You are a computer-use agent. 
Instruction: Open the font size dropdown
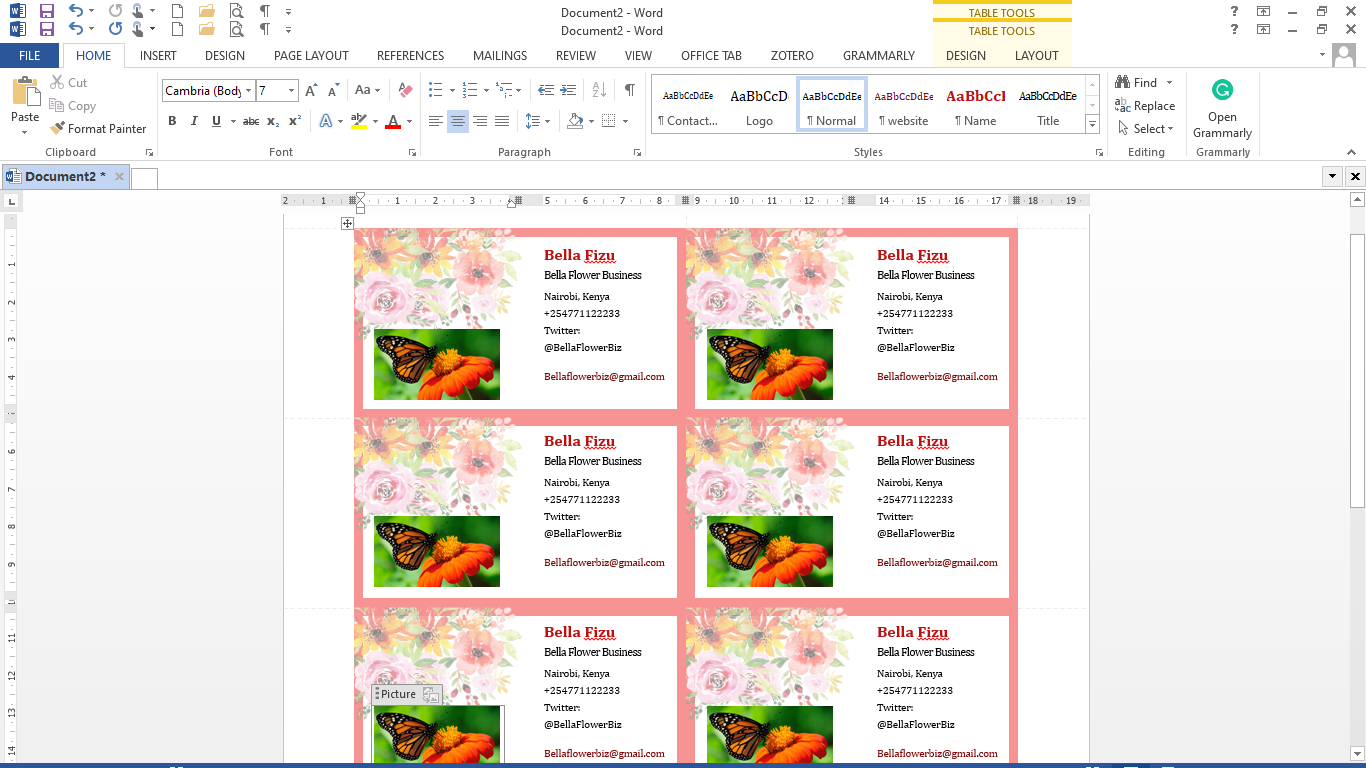point(289,90)
